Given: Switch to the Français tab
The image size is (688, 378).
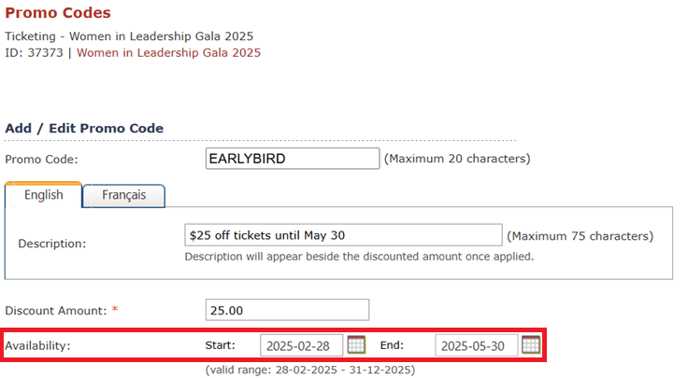Looking at the screenshot, I should [124, 195].
